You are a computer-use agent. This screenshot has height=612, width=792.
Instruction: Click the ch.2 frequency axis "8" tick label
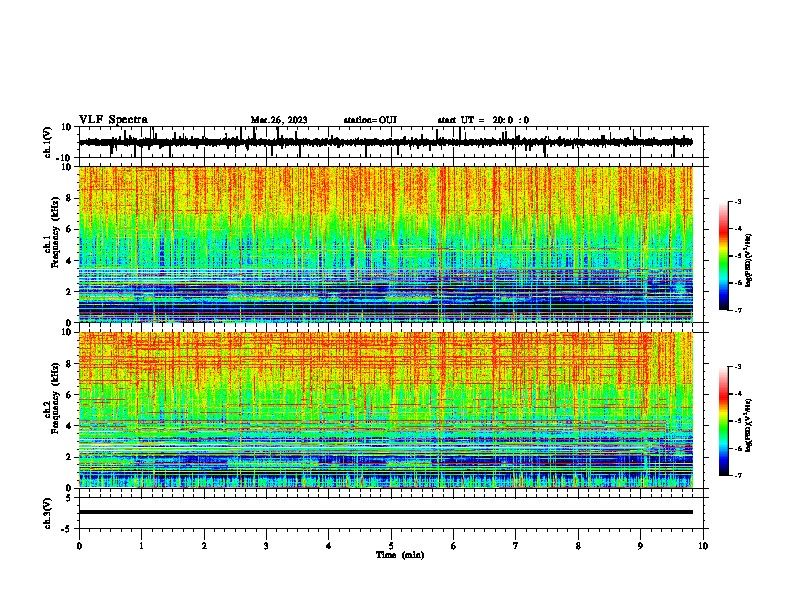point(70,364)
